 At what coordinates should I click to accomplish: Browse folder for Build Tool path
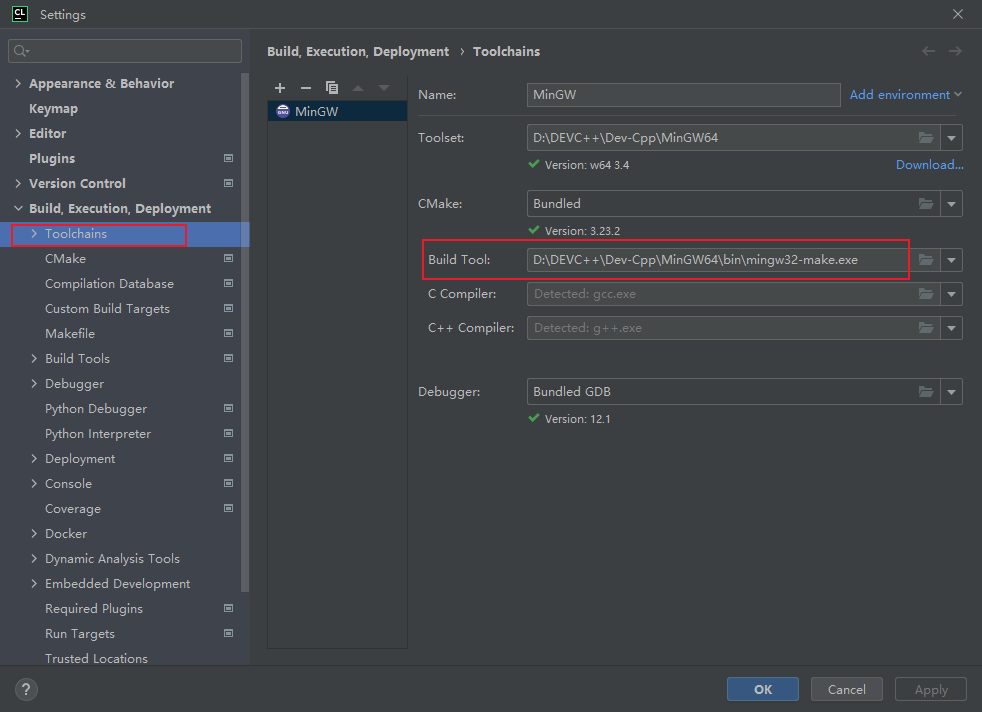point(926,260)
